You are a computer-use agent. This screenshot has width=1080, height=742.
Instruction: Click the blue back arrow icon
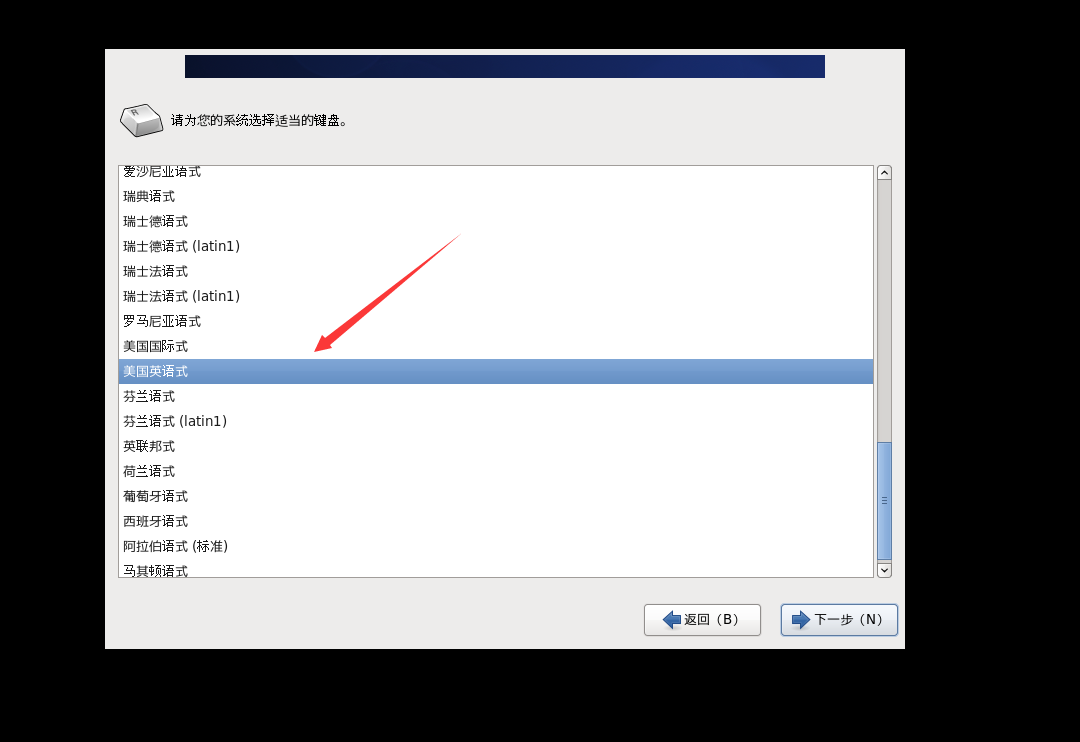(672, 619)
